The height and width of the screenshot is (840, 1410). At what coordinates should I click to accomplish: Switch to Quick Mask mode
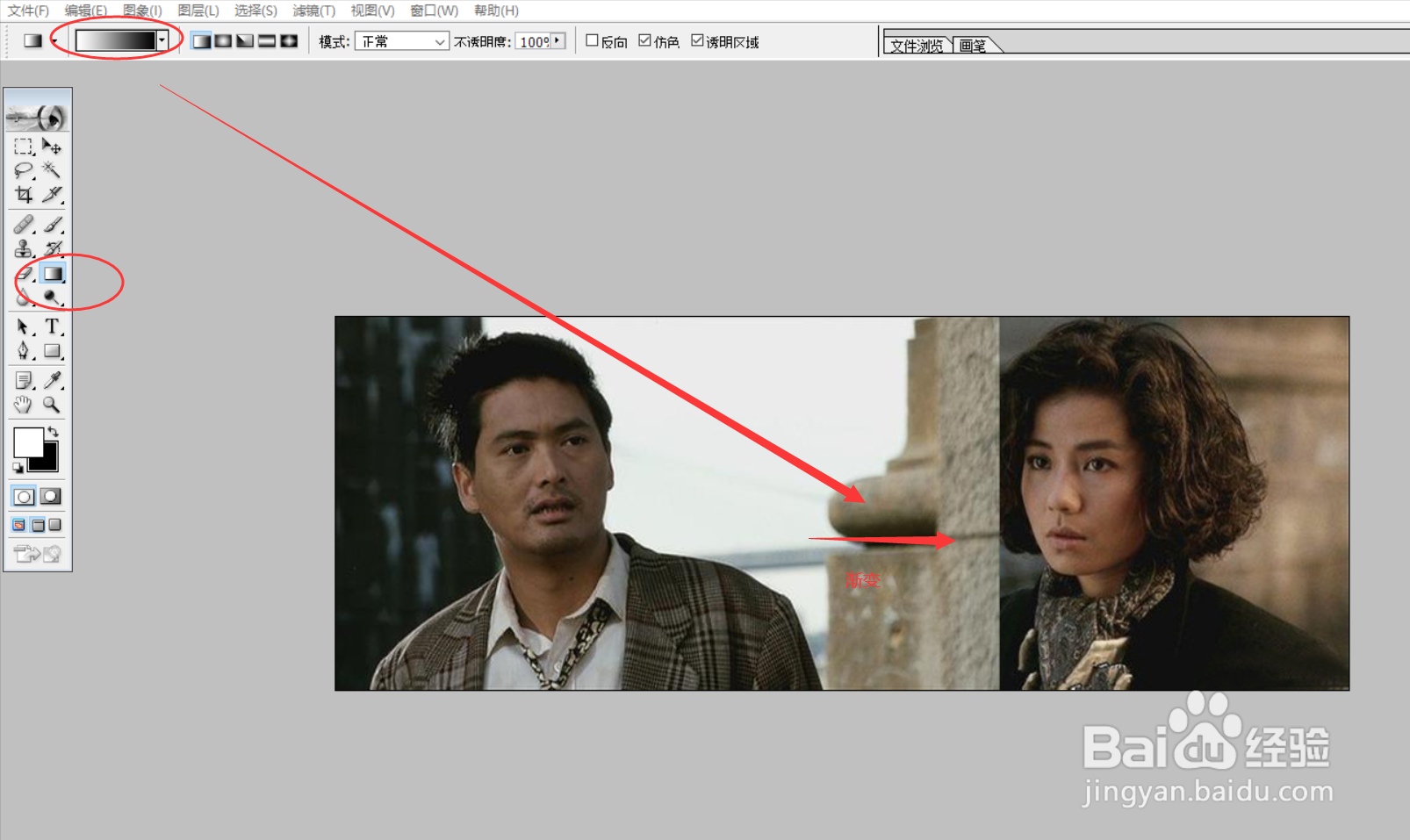tap(51, 497)
